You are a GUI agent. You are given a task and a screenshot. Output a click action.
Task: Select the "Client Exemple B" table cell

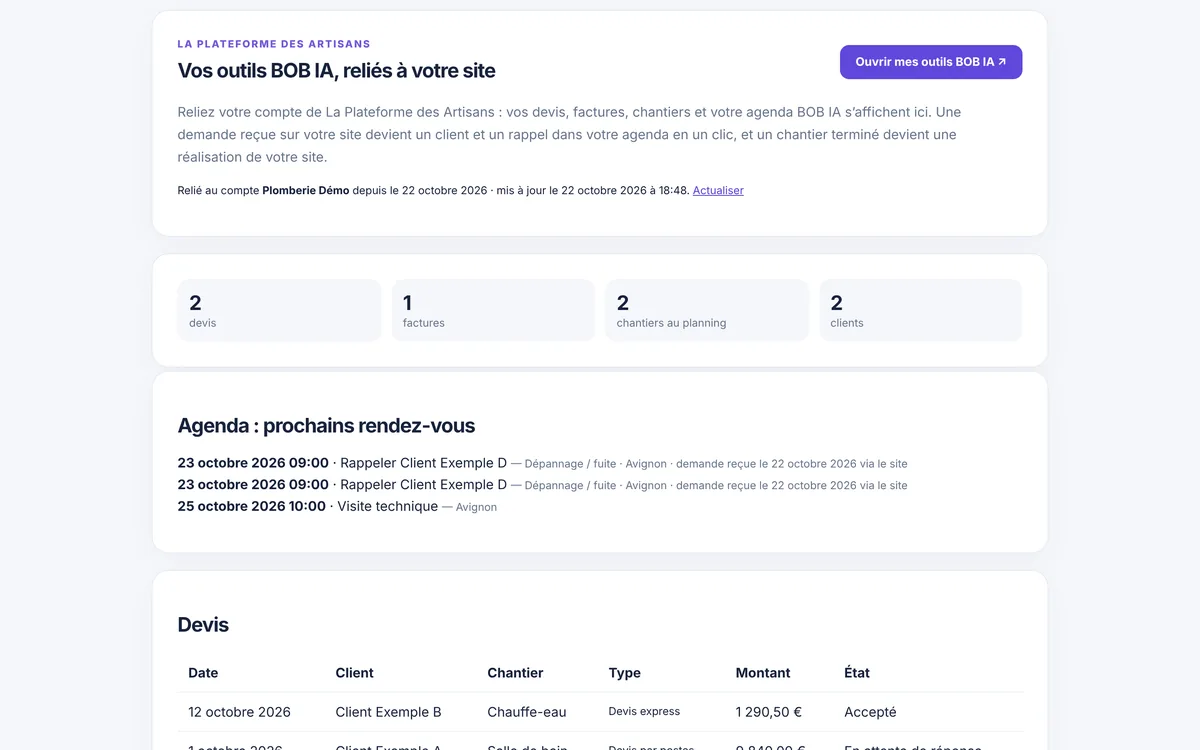(389, 712)
